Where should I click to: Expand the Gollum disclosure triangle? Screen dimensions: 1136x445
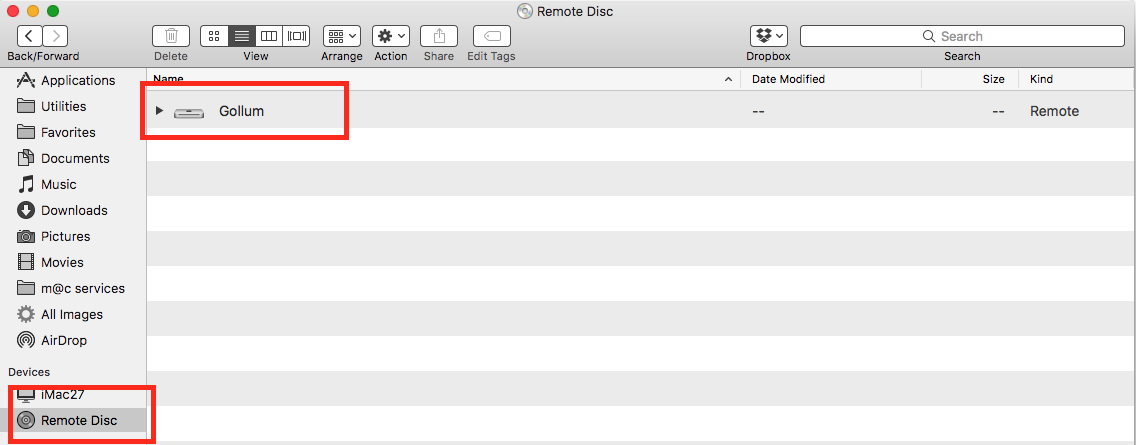coord(159,111)
